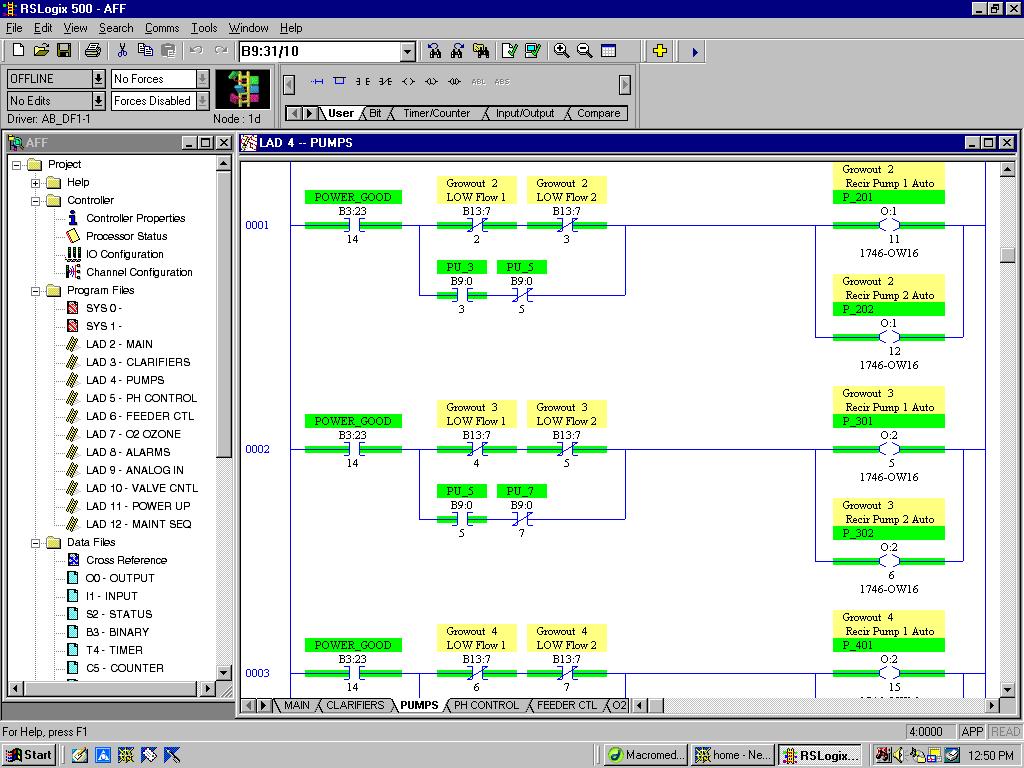
Task: Click the Find Next binoculars icon
Action: point(457,50)
